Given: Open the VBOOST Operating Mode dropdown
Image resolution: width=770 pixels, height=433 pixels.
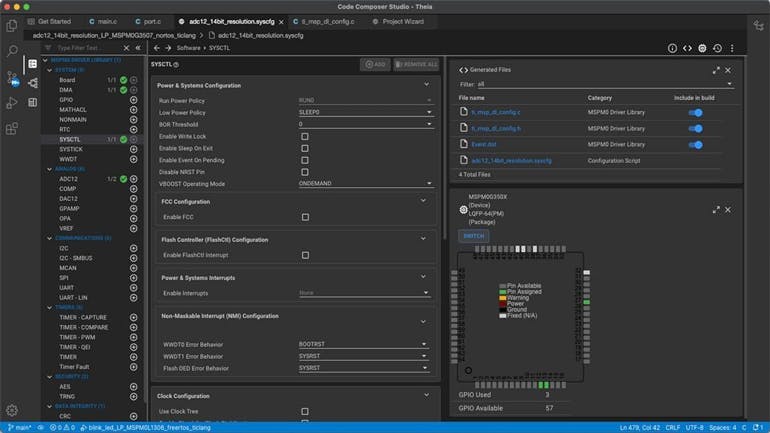Looking at the screenshot, I should (x=365, y=184).
